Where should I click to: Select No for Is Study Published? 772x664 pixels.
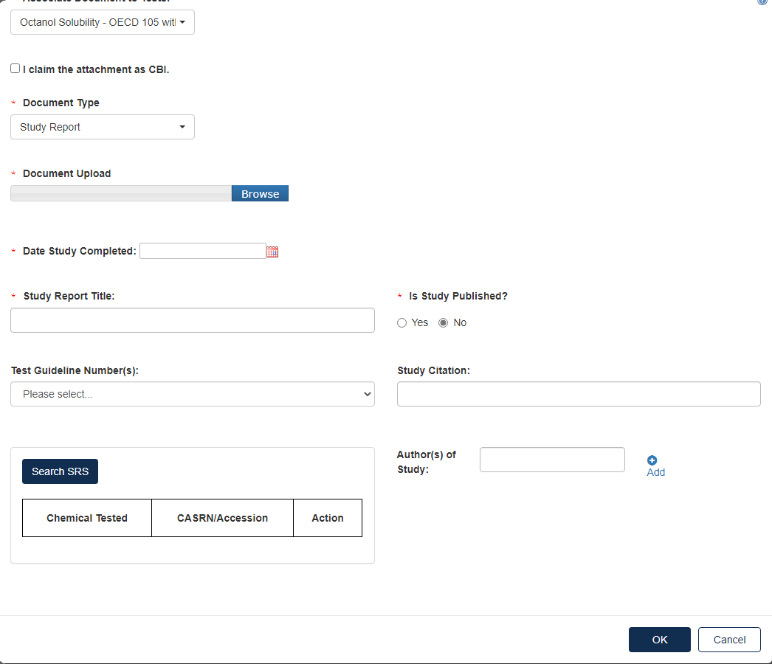click(x=444, y=323)
